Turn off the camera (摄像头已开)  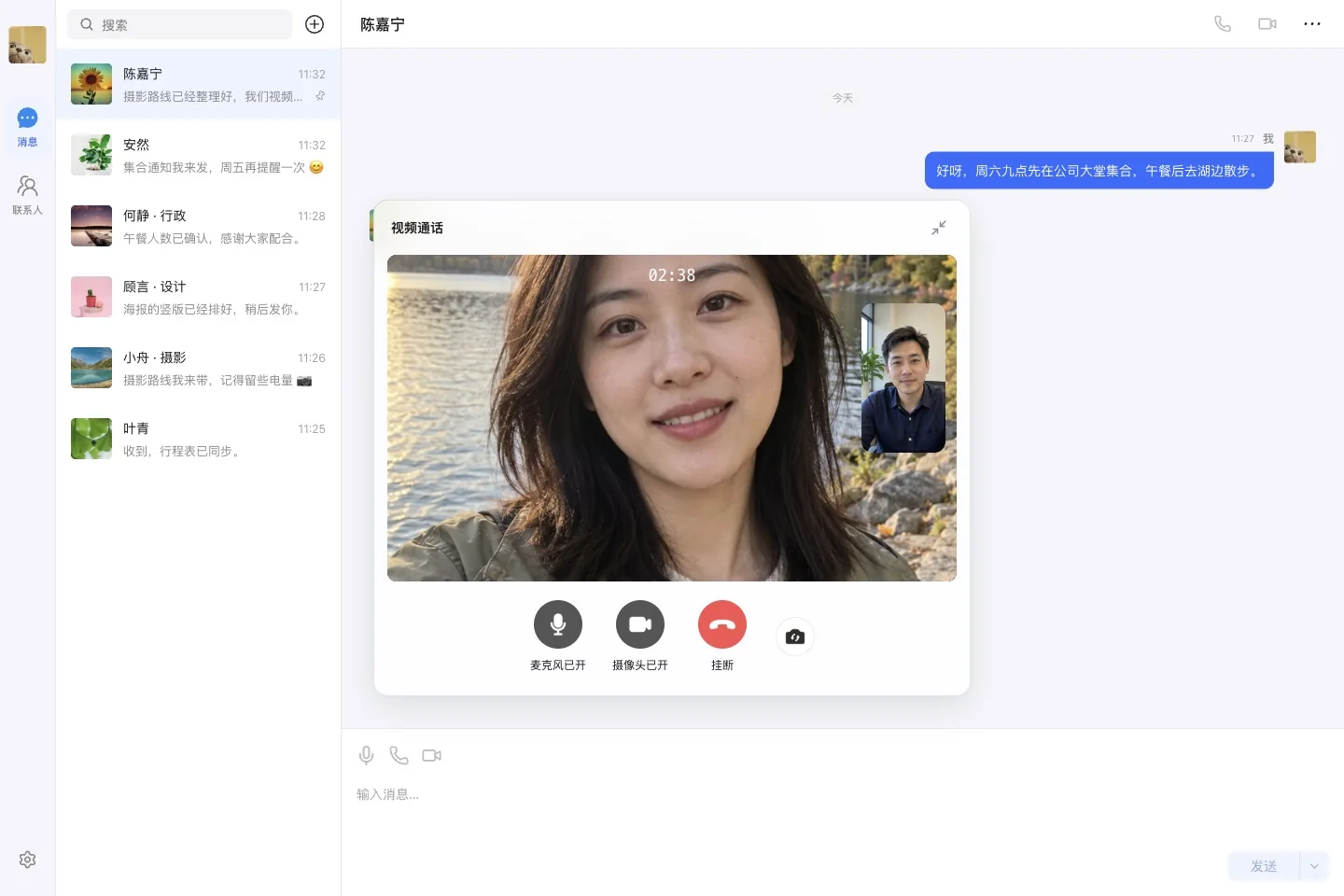click(640, 624)
